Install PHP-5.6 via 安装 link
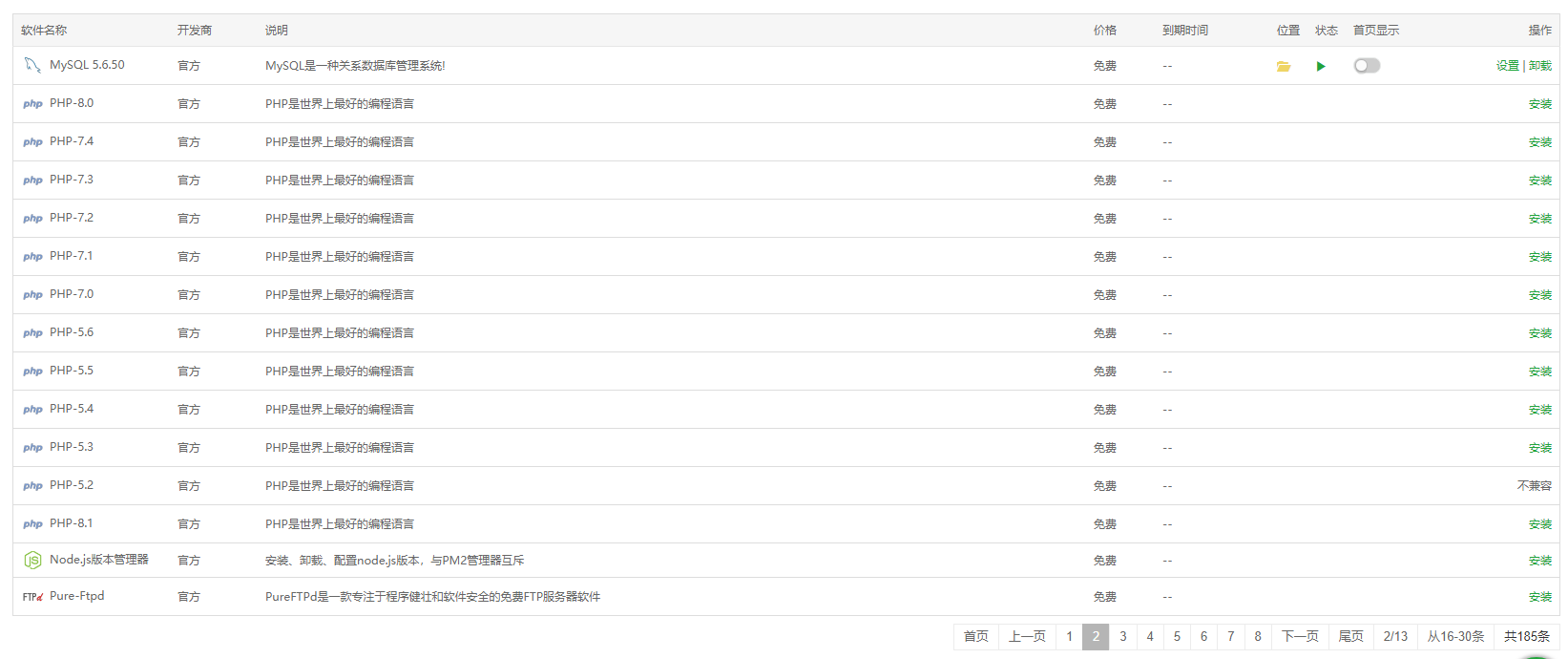 (x=1540, y=333)
